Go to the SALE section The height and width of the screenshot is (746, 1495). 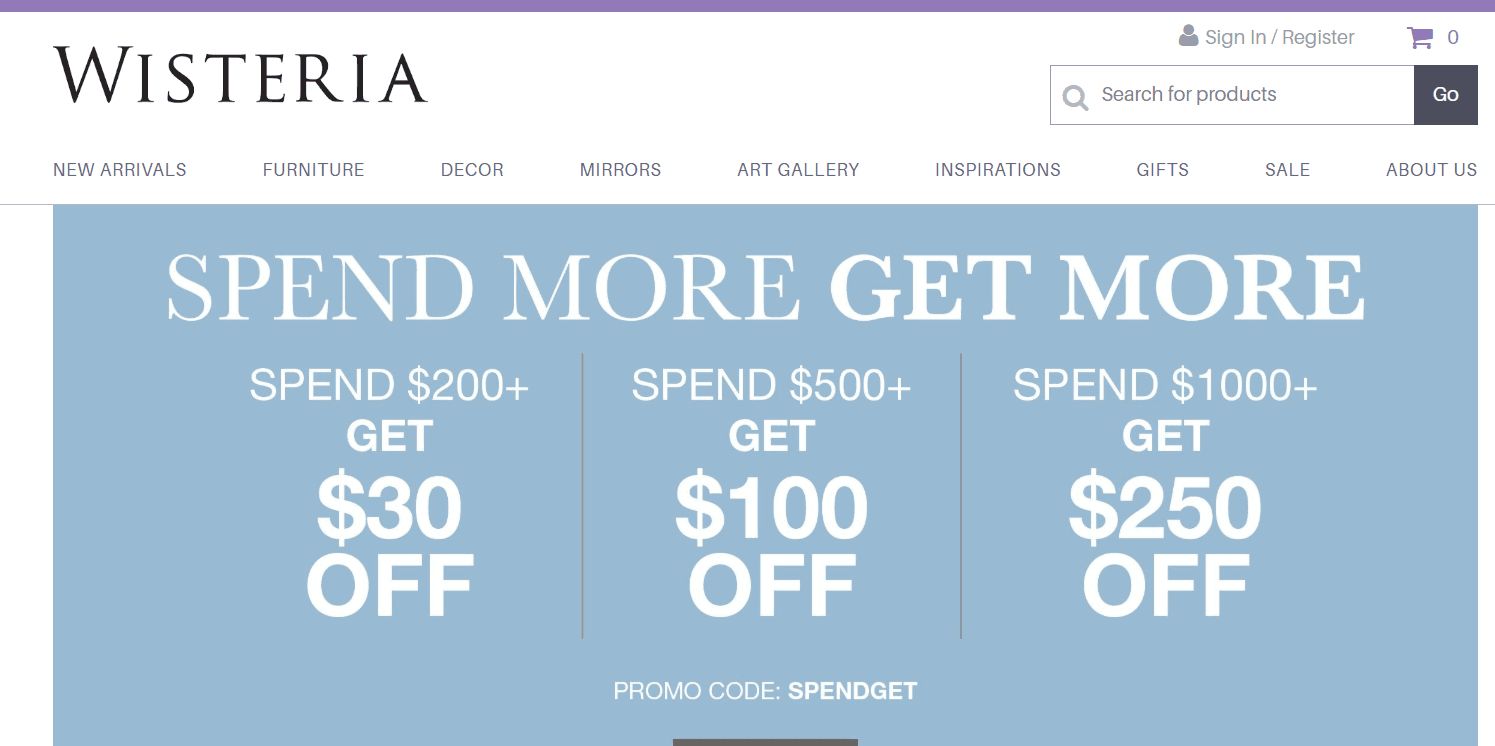click(x=1287, y=170)
